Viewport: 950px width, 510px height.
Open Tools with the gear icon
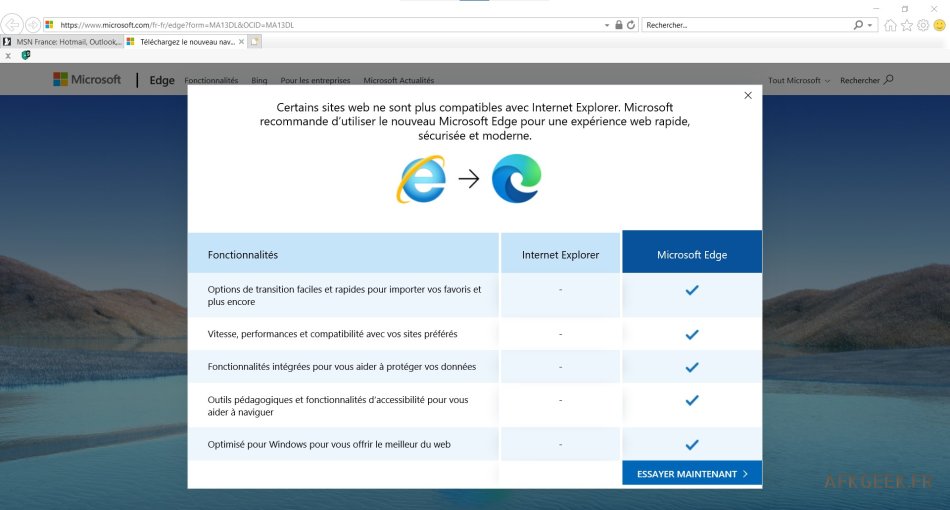point(923,25)
